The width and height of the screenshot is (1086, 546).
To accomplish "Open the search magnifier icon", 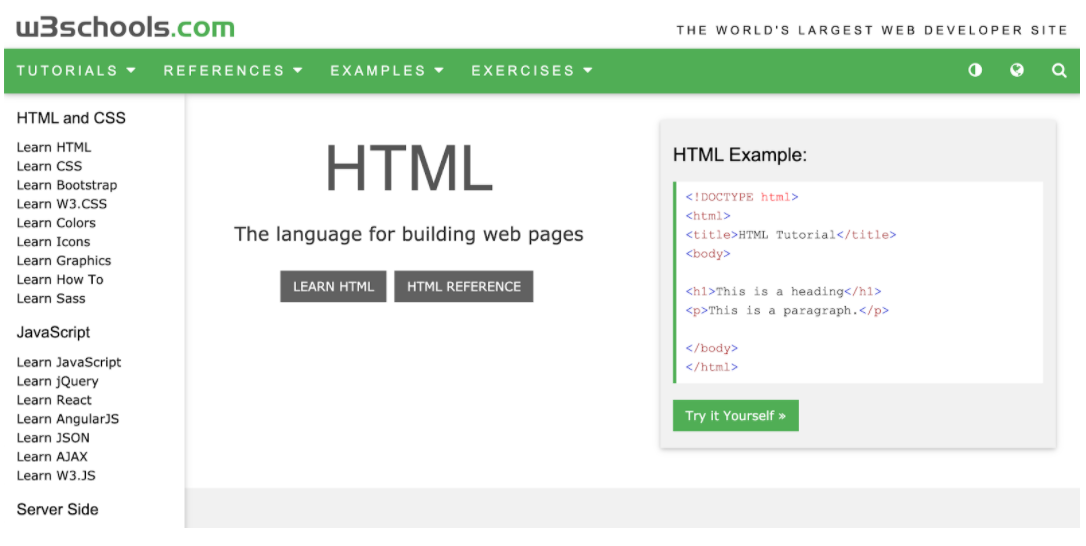I will (x=1059, y=70).
